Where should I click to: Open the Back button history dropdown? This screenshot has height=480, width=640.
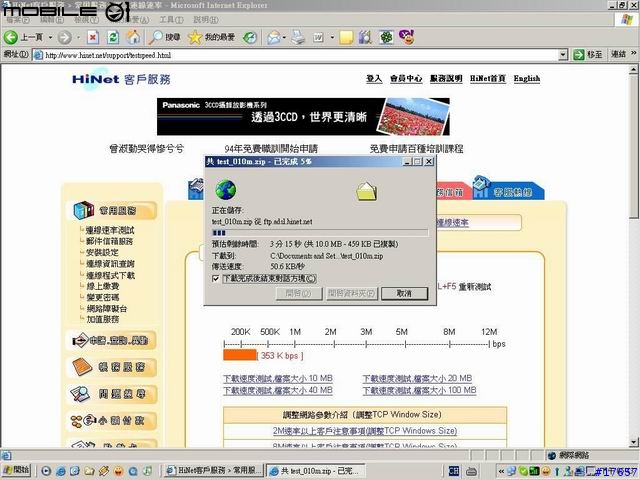[50, 38]
